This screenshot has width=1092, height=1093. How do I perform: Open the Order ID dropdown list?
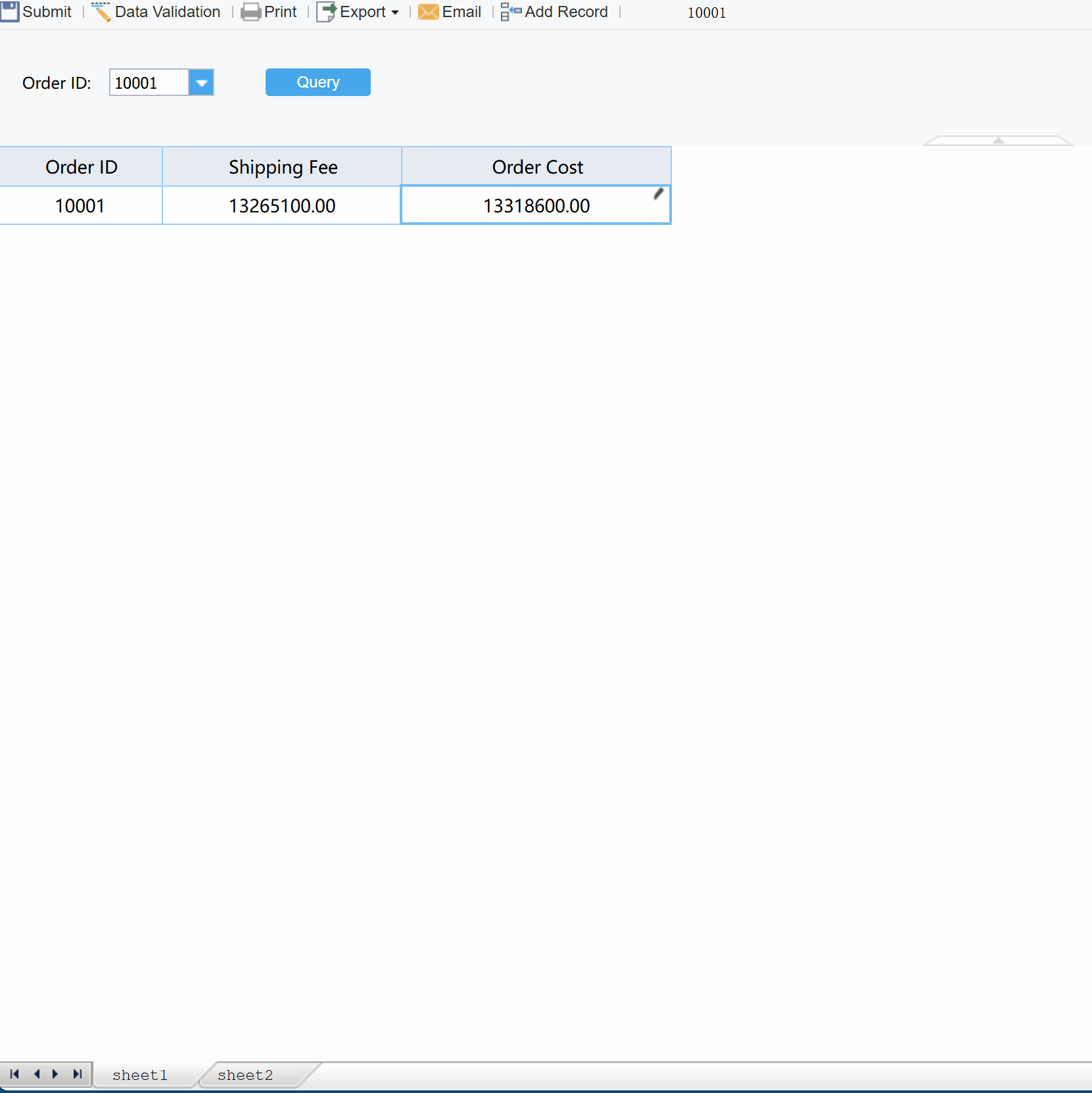point(201,82)
